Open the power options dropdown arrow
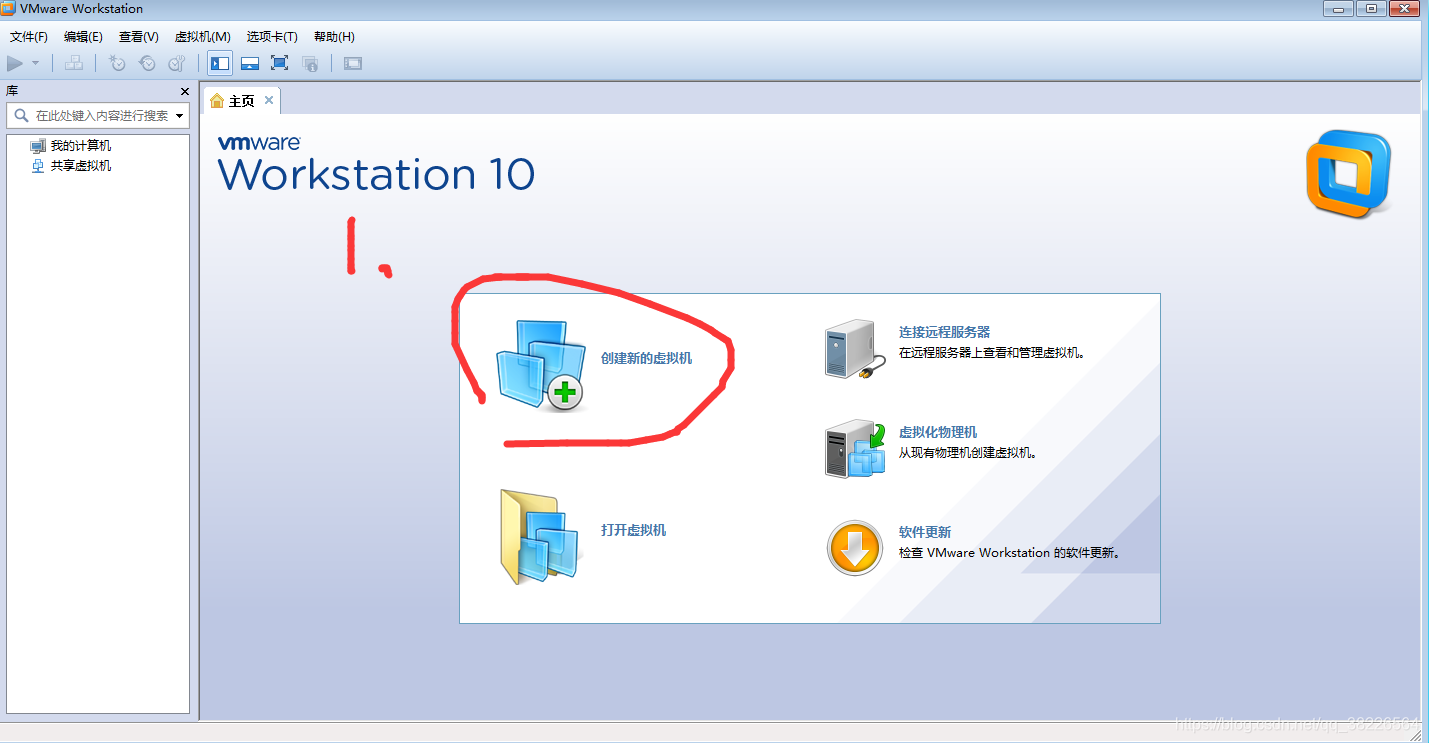Image resolution: width=1429 pixels, height=743 pixels. coord(36,63)
